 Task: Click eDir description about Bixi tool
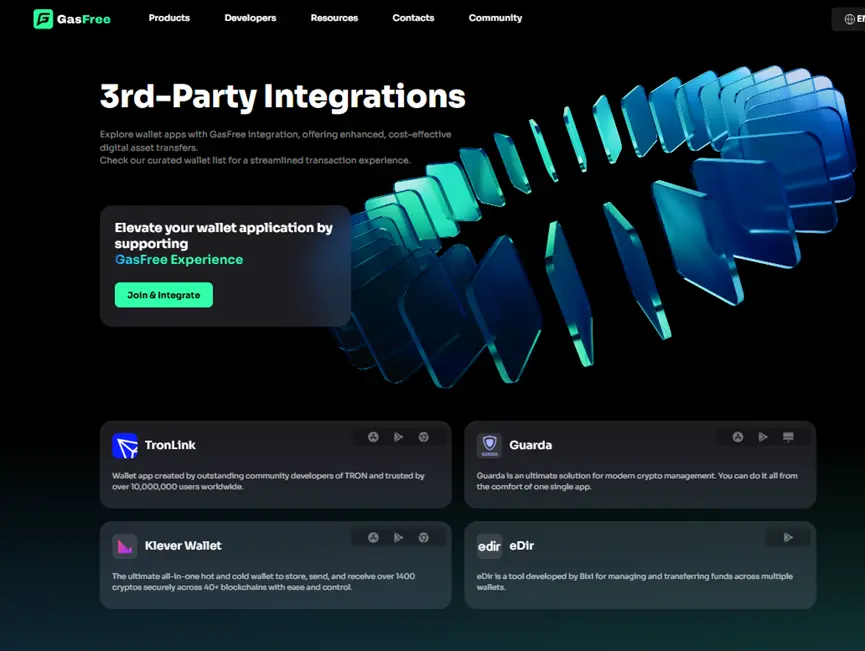[635, 581]
